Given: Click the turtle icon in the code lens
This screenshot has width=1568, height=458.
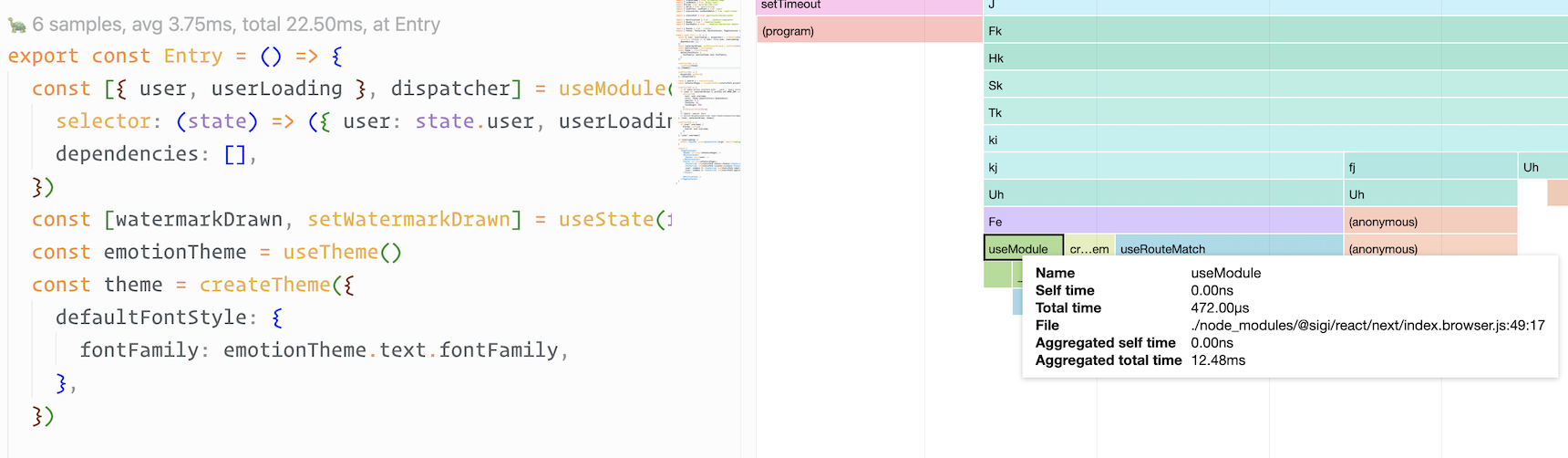Looking at the screenshot, I should [16, 25].
